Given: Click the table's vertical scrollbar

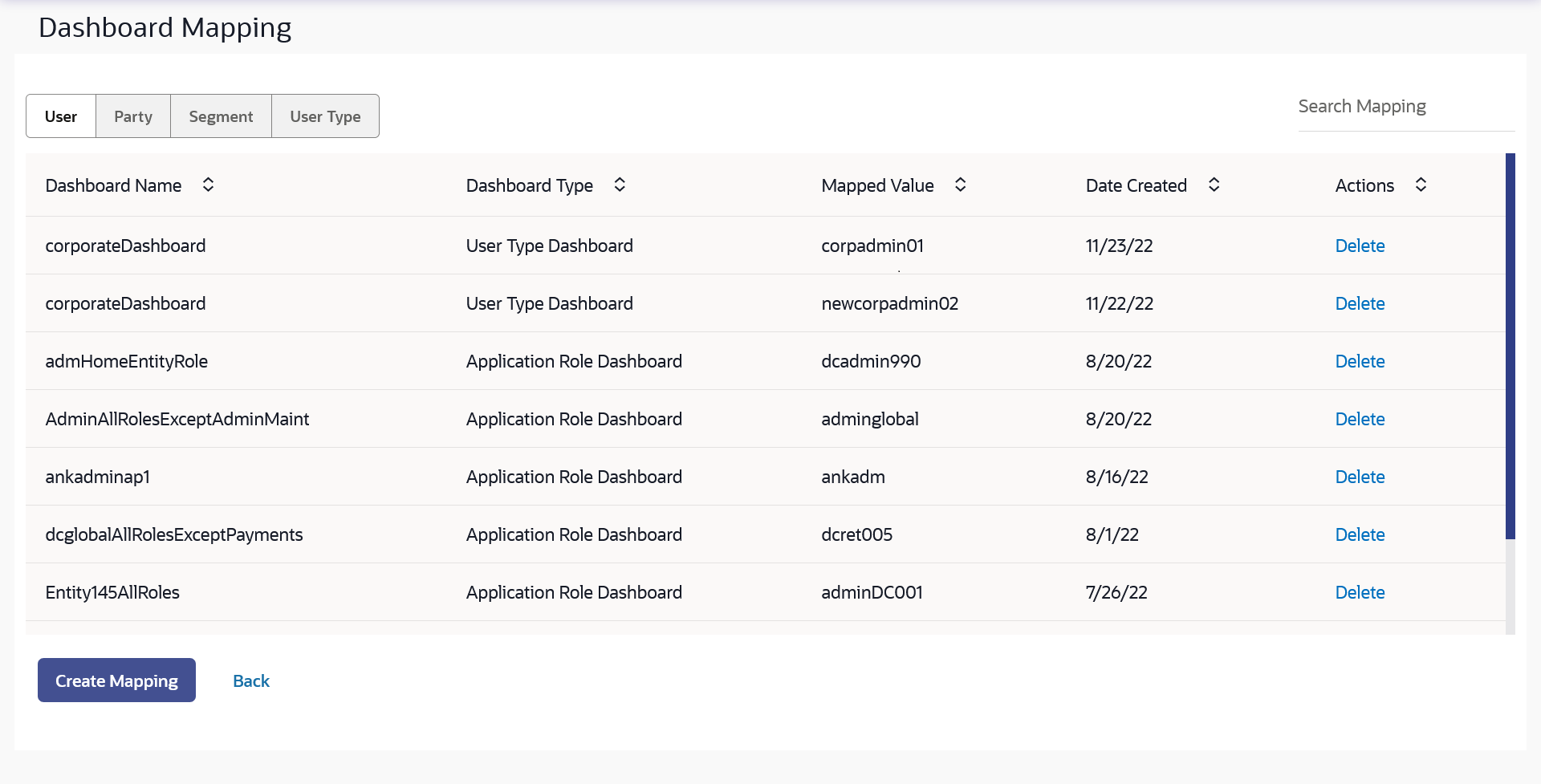Looking at the screenshot, I should point(1510,345).
